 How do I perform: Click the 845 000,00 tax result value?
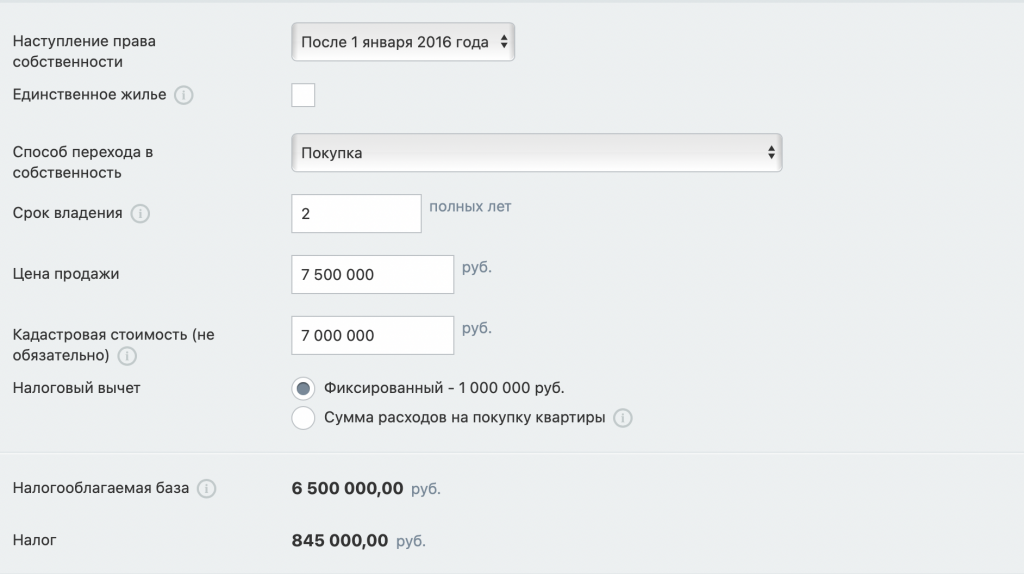click(x=340, y=541)
